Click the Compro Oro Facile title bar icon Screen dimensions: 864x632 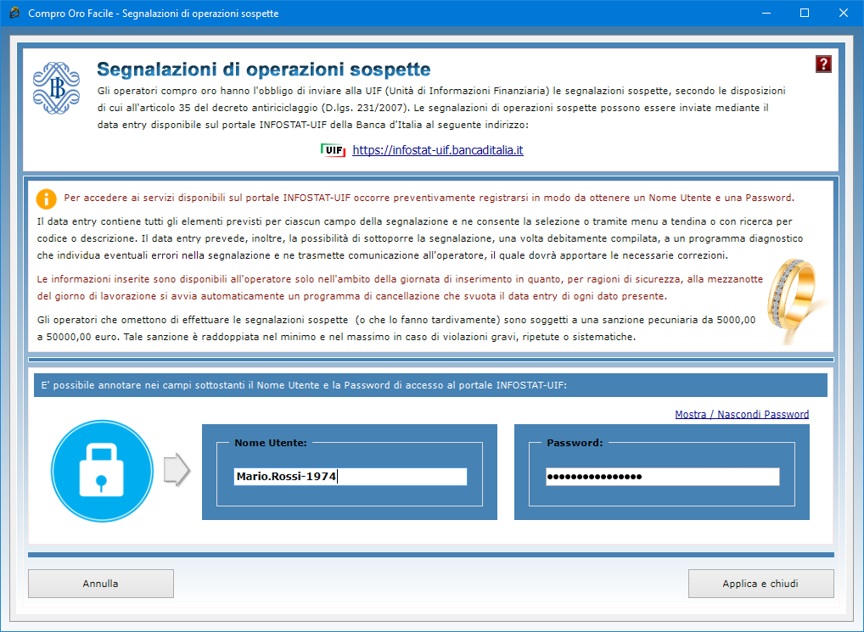click(14, 14)
